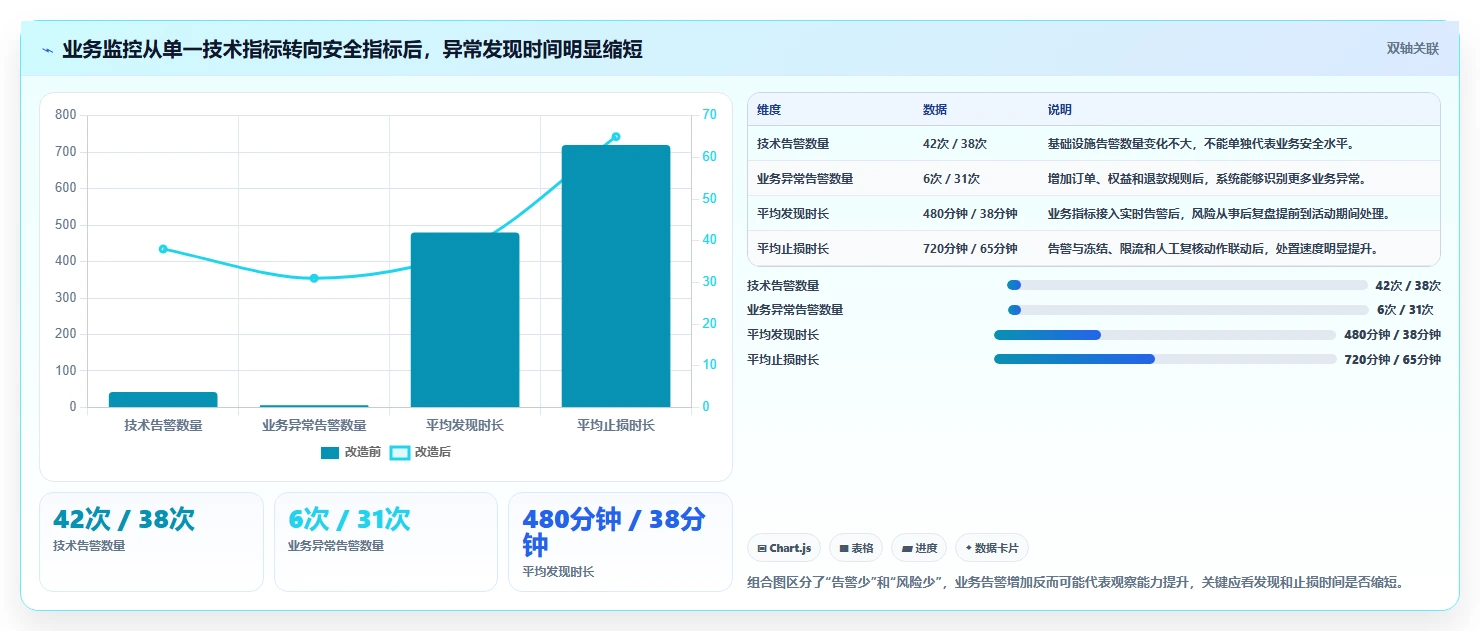Toggle the 改造后 legend entry
1480x631 pixels.
pos(420,452)
